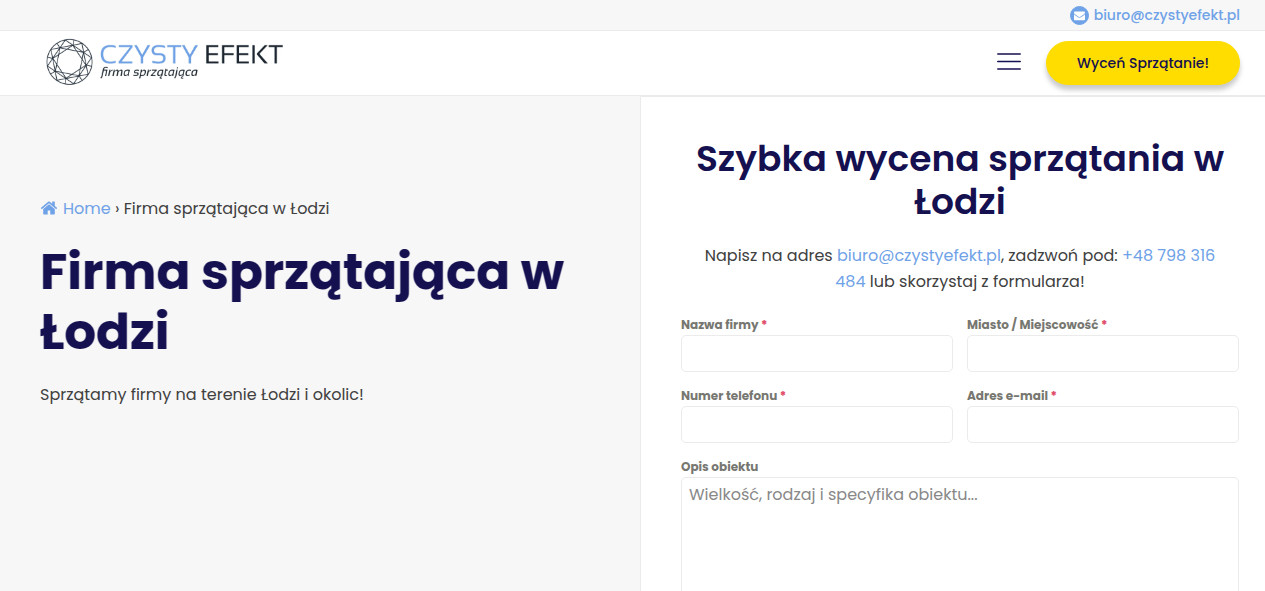Click the email address in the top header bar
The width and height of the screenshot is (1265, 591).
(x=1166, y=15)
